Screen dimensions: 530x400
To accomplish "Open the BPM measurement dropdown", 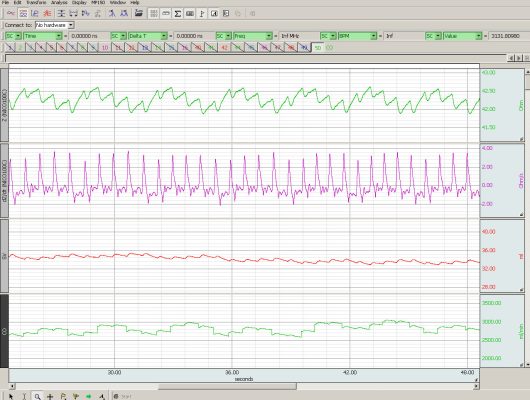I will pos(358,36).
